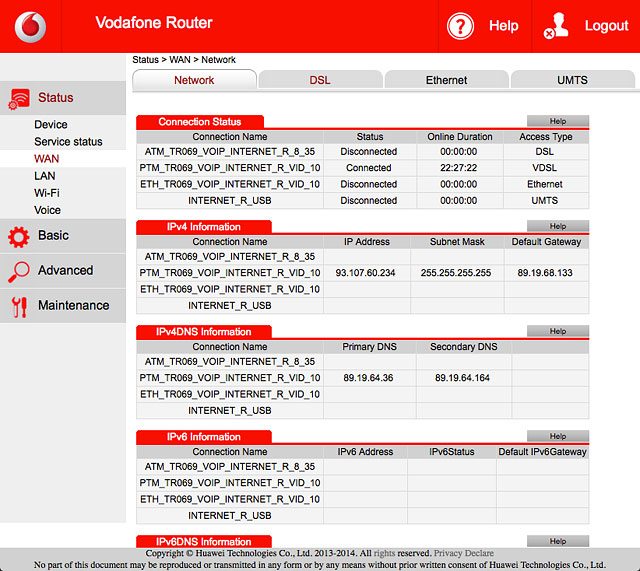Click the Help question mark icon
640x571 pixels.
[460, 26]
